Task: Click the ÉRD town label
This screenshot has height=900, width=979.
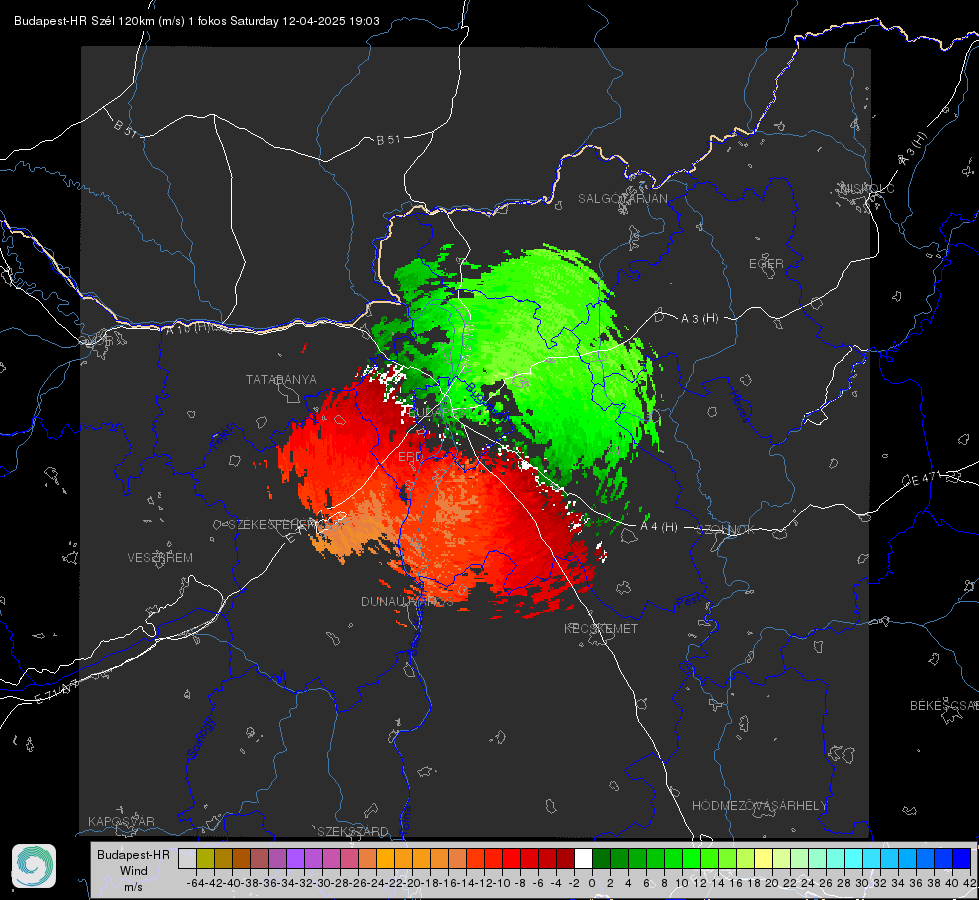Action: click(x=410, y=457)
